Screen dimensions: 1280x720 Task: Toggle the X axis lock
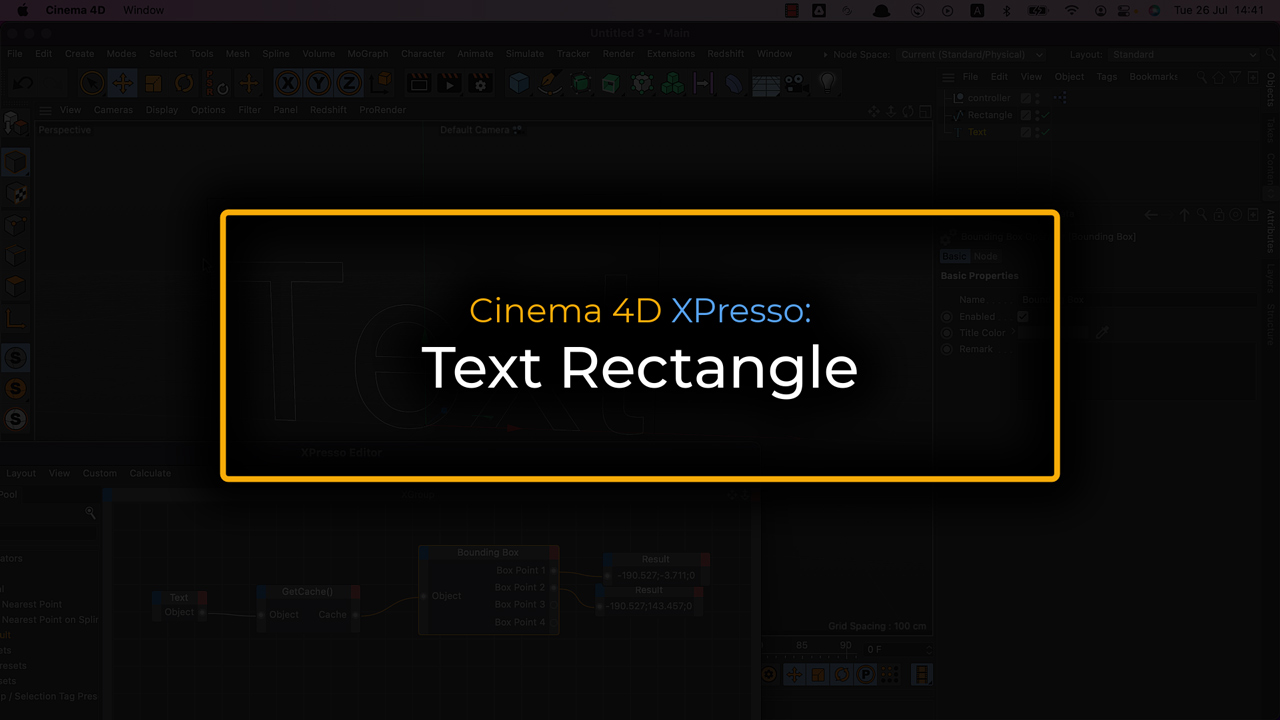[288, 84]
